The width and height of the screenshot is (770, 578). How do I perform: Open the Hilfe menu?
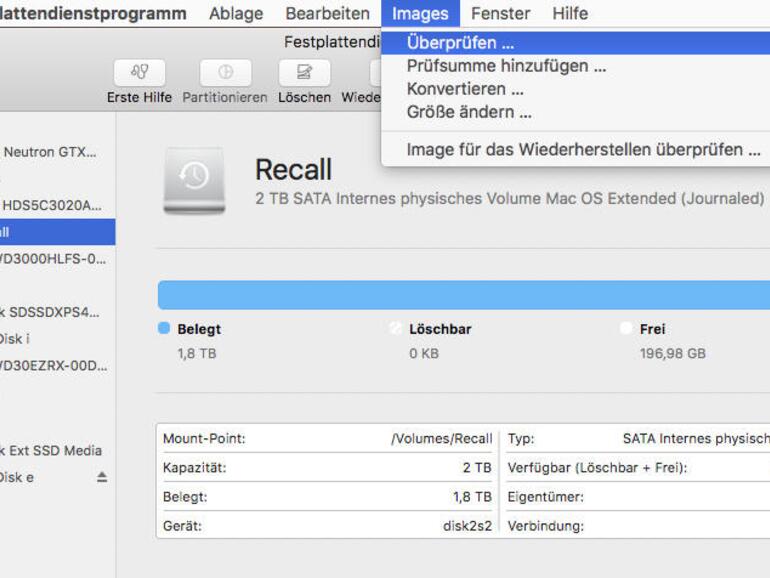click(x=570, y=13)
